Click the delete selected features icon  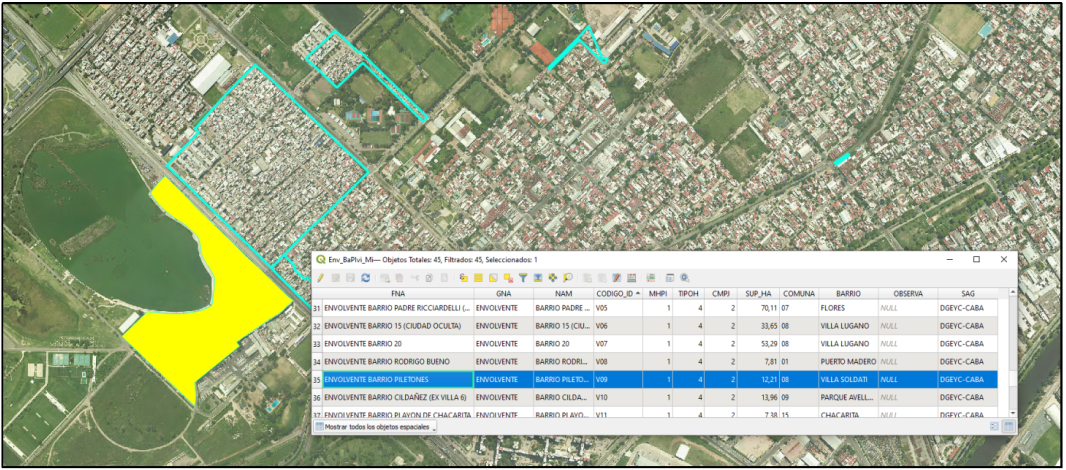(x=399, y=278)
